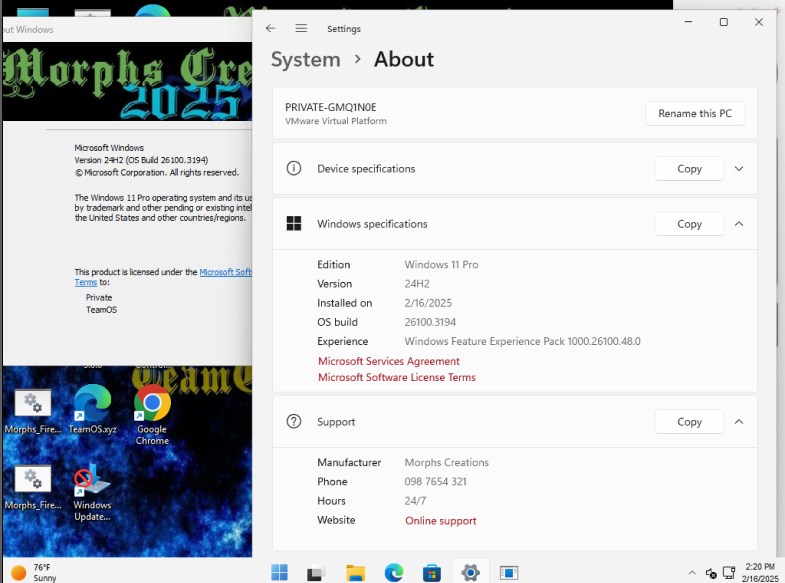Click the Hours value 24/7
This screenshot has width=785, height=583.
415,500
